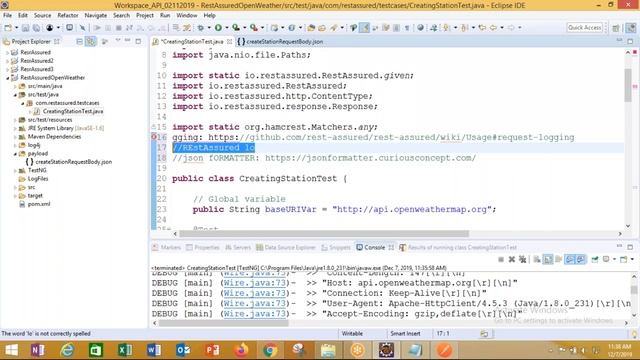Expand the Maven Dependencies node
Image resolution: width=640 pixels, height=360 pixels.
[15, 137]
